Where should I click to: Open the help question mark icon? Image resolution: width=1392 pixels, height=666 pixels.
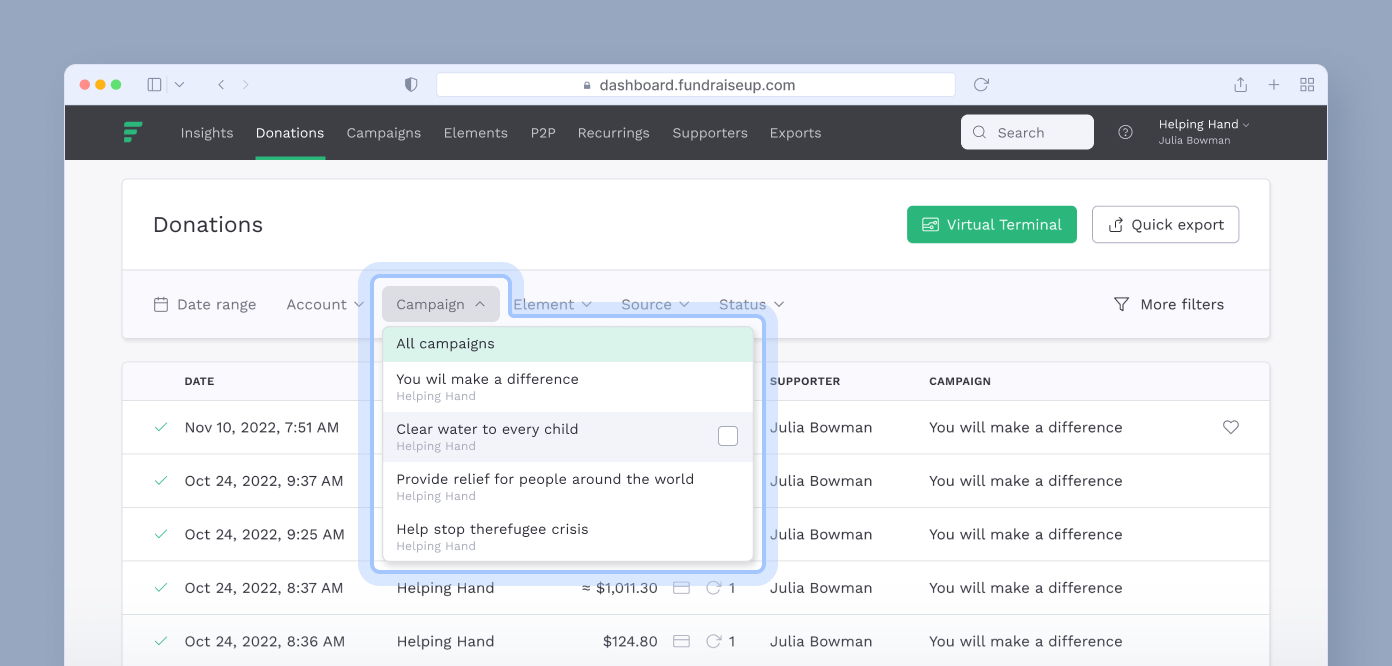point(1125,132)
